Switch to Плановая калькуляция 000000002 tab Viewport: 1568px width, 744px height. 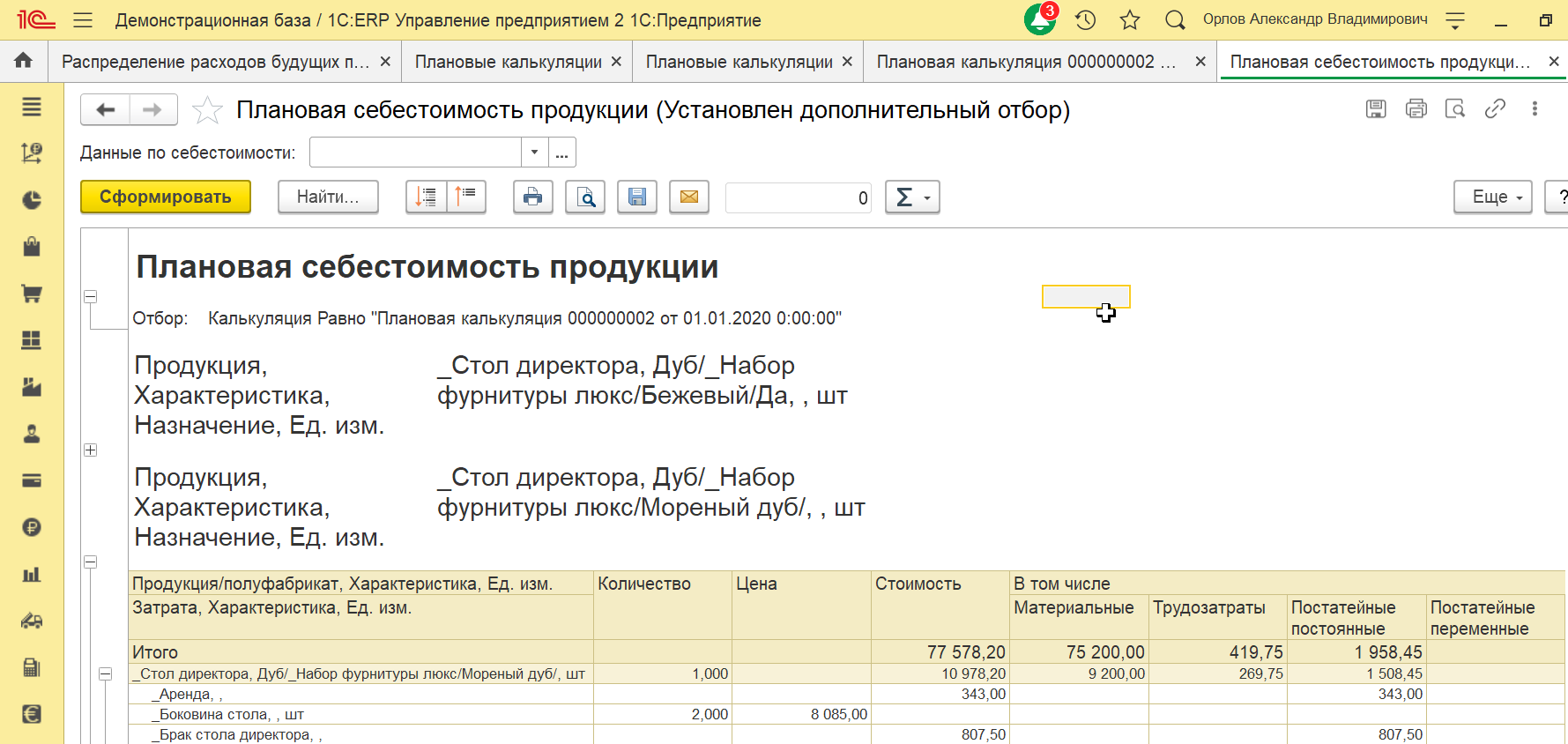click(1026, 62)
